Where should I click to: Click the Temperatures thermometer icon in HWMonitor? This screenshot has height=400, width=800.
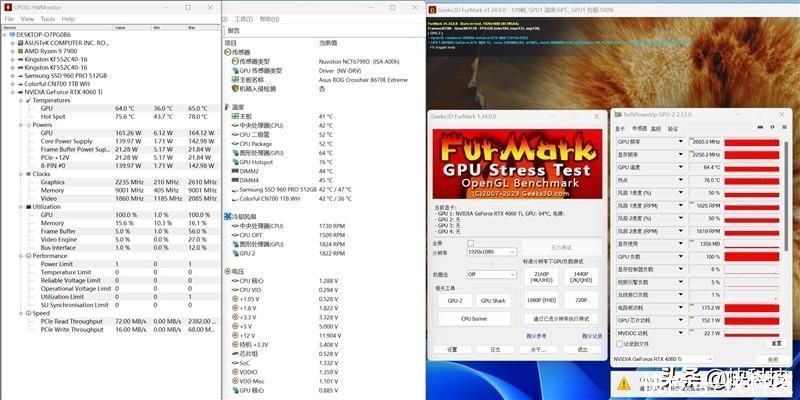click(29, 101)
